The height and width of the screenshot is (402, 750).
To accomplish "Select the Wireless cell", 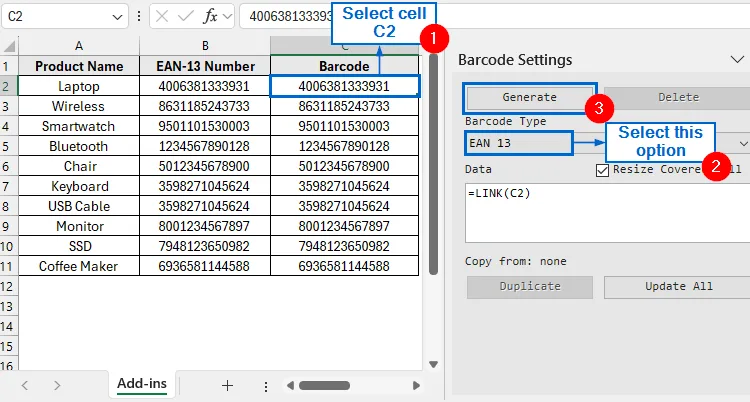I will pos(79,106).
